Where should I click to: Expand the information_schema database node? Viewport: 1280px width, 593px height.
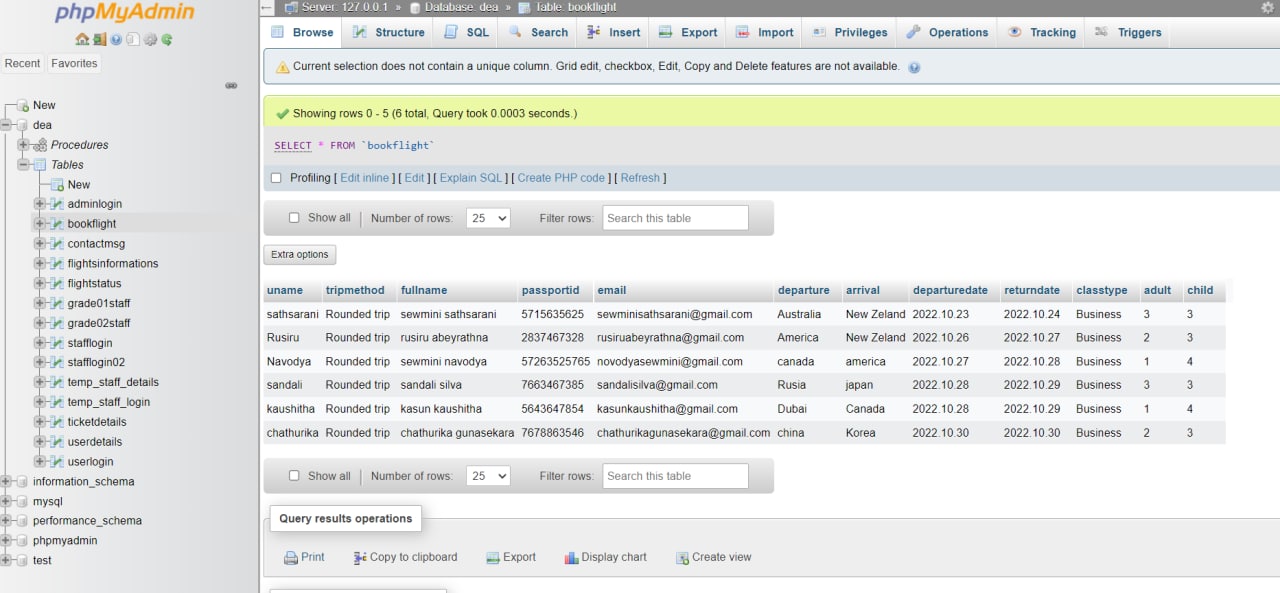tap(6, 481)
